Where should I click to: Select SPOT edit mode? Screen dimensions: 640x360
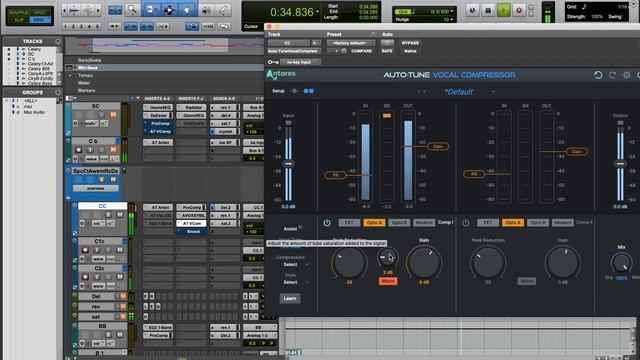point(40,13)
